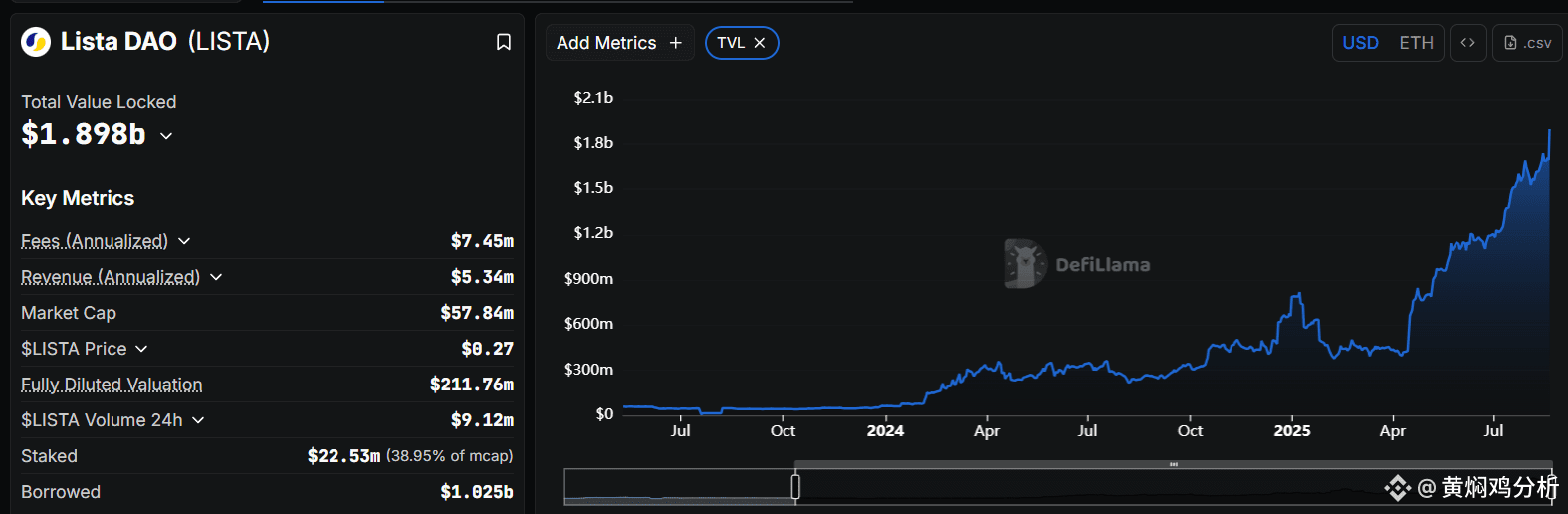Expand Revenue (Annualized) details
The height and width of the screenshot is (514, 1568).
click(216, 277)
